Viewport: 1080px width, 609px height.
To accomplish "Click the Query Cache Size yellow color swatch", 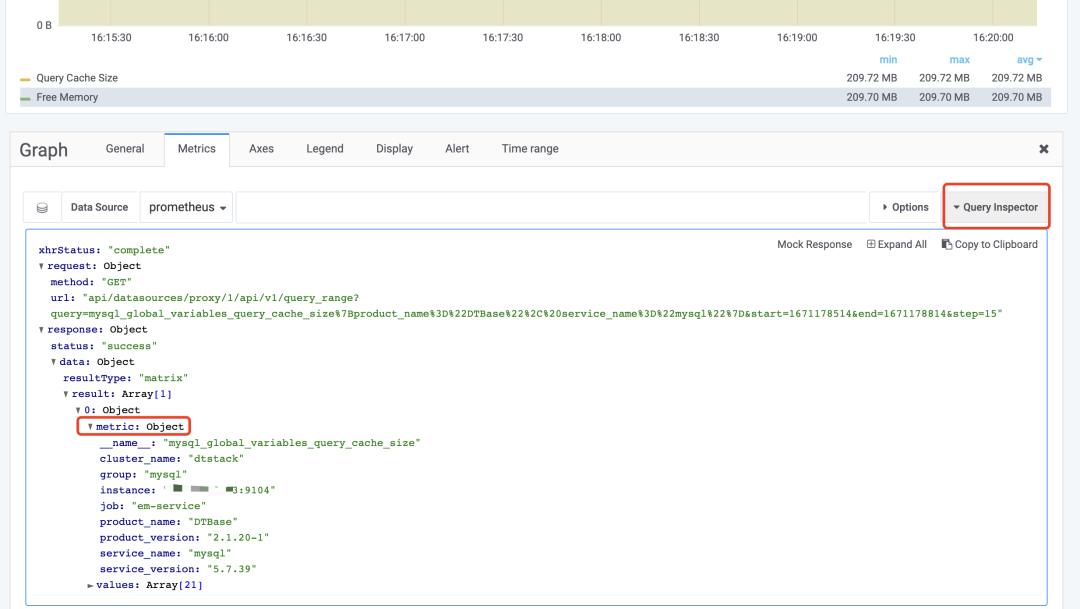I will [25, 79].
